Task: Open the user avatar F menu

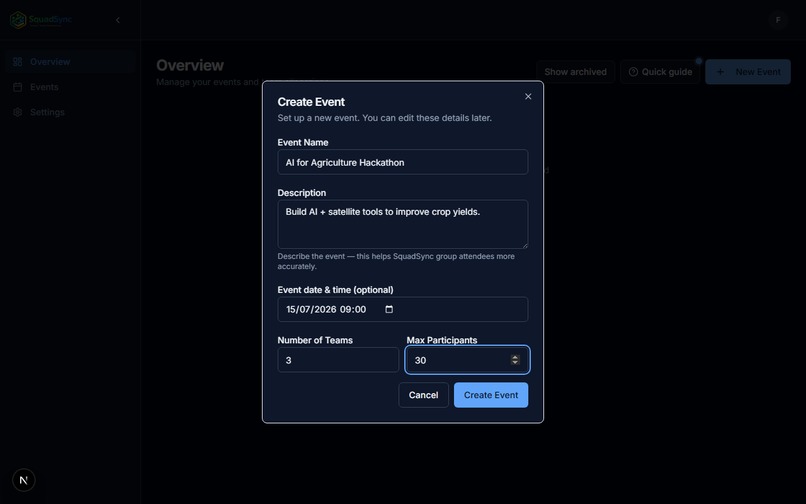Action: point(778,20)
